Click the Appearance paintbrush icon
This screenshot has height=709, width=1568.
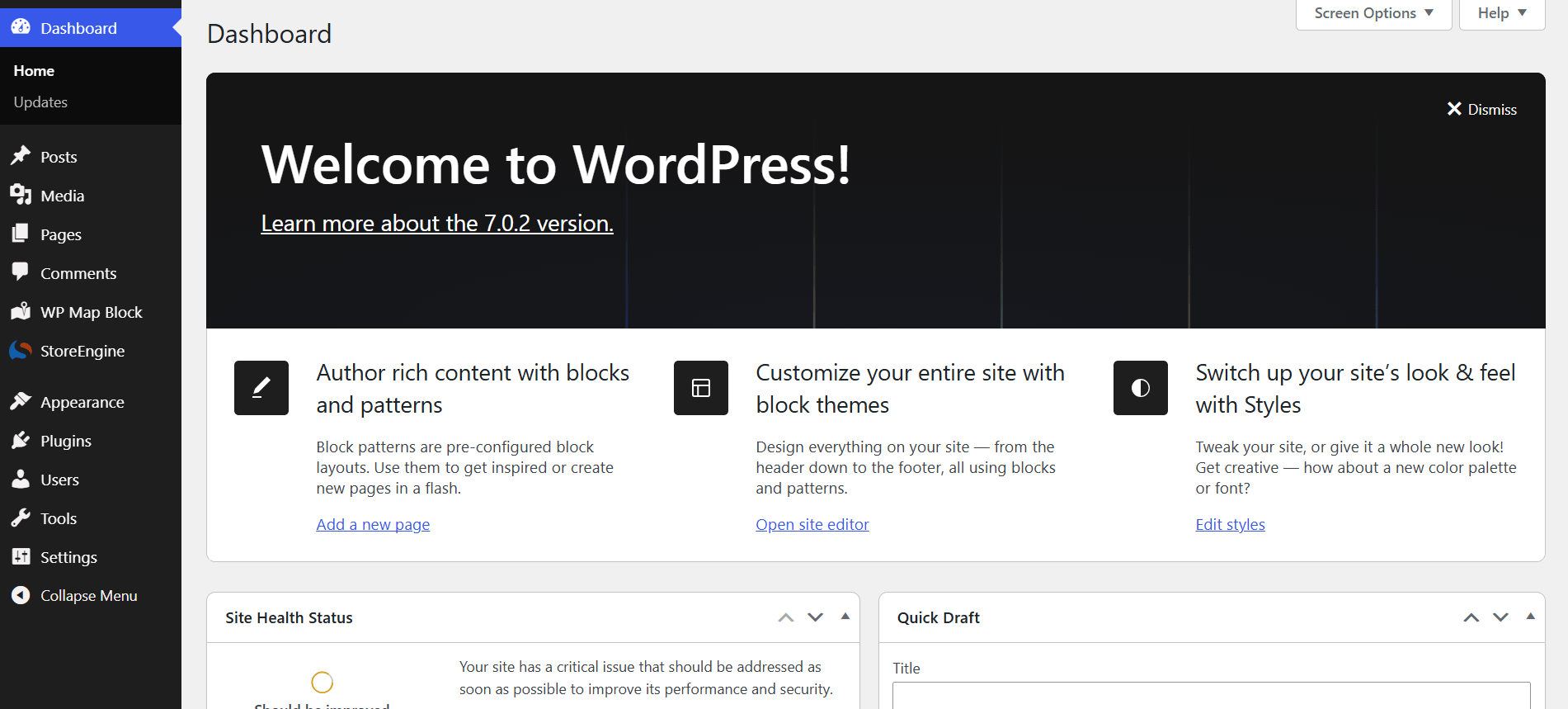pos(21,401)
